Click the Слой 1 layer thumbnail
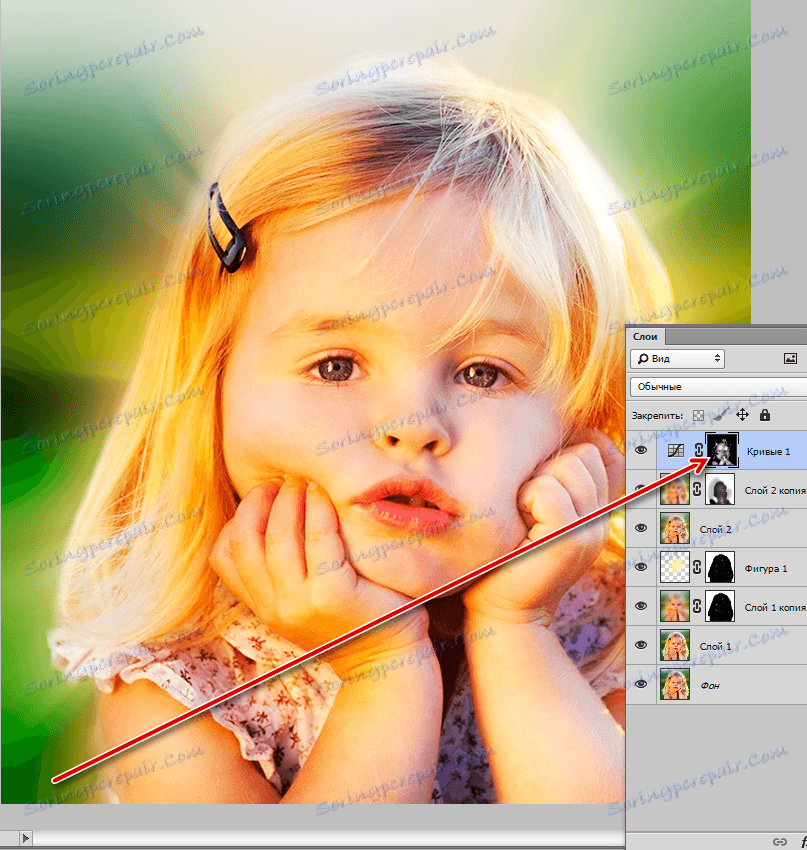This screenshot has height=850, width=807. pos(675,645)
